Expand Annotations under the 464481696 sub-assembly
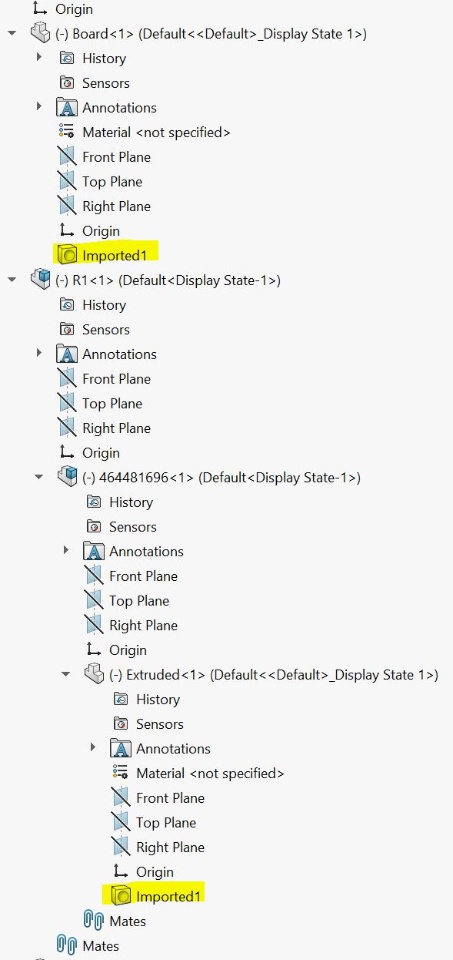 (66, 550)
